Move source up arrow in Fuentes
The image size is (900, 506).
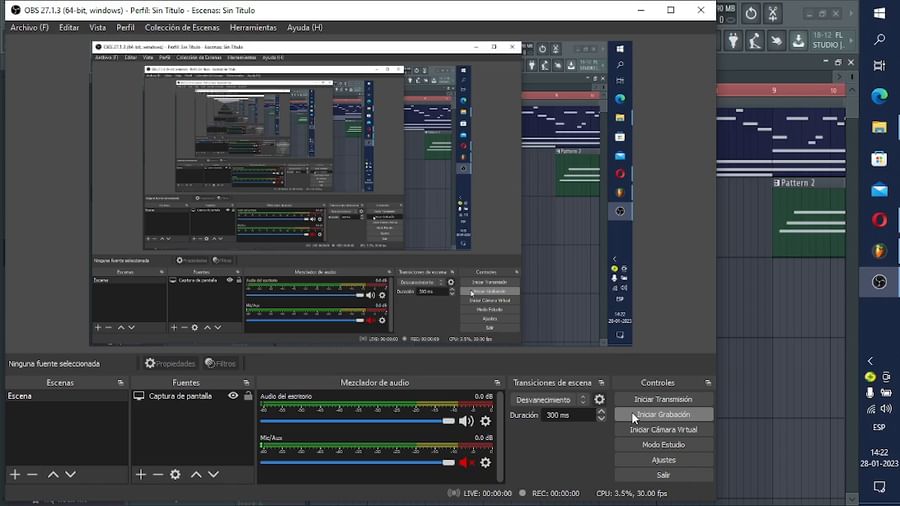(x=196, y=474)
